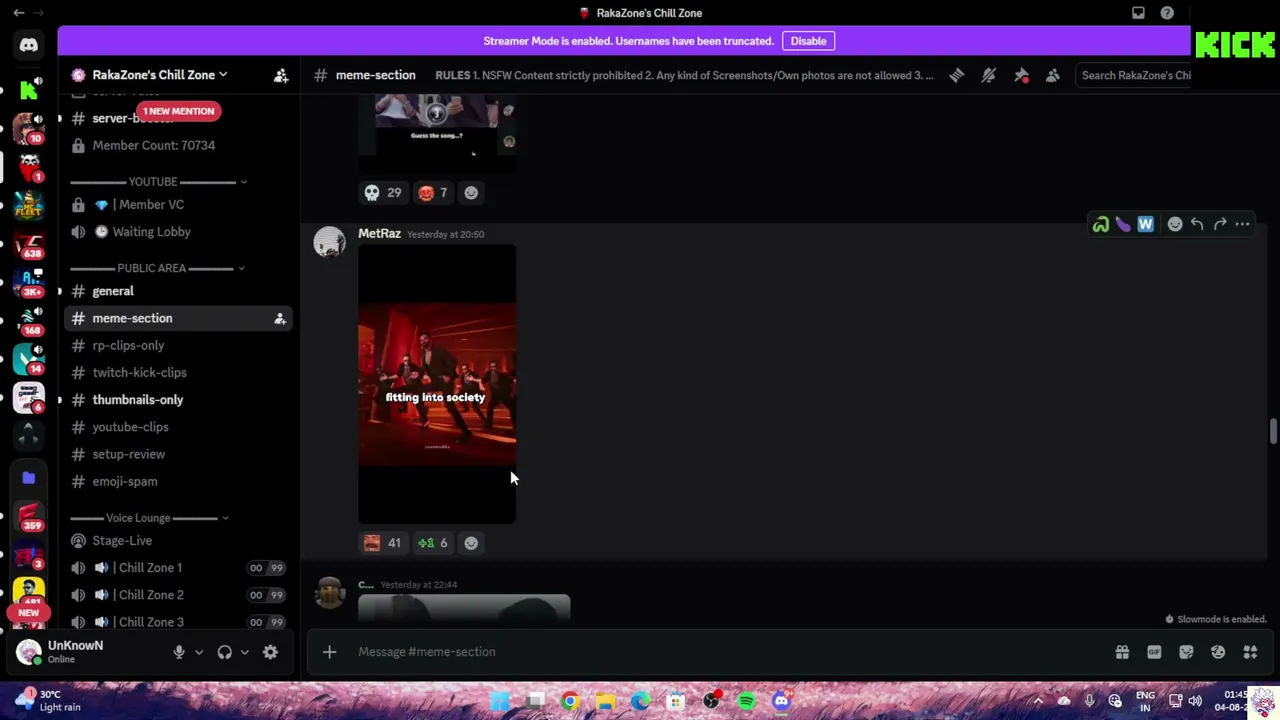Open the general channel
1280x720 pixels.
[178, 291]
